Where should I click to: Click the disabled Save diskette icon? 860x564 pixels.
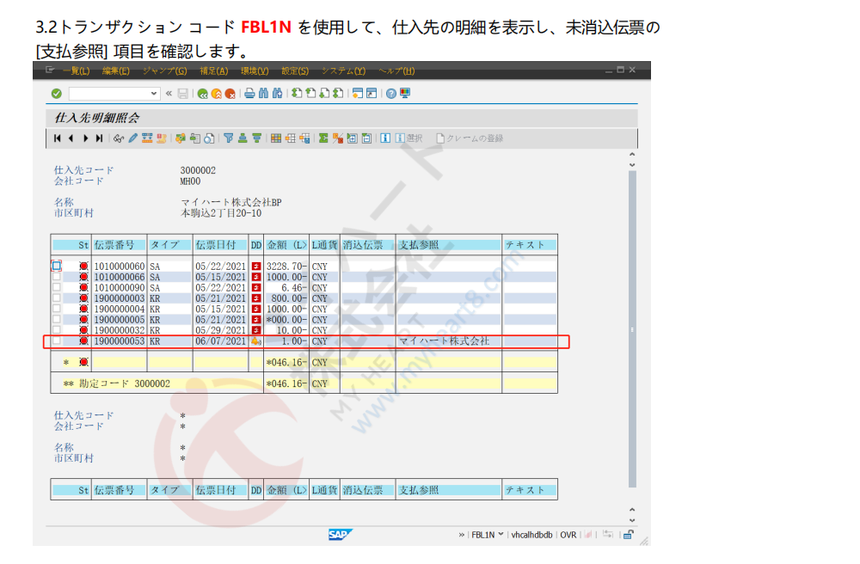point(183,94)
